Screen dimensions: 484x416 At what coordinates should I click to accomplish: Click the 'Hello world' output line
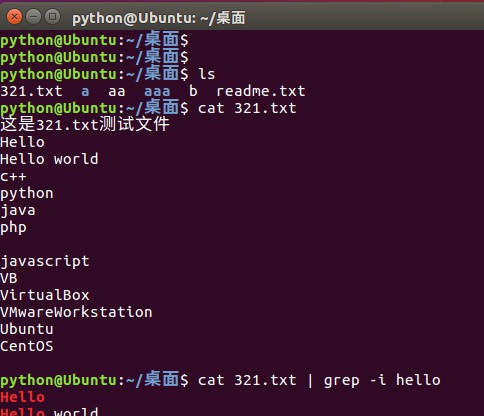click(x=49, y=159)
